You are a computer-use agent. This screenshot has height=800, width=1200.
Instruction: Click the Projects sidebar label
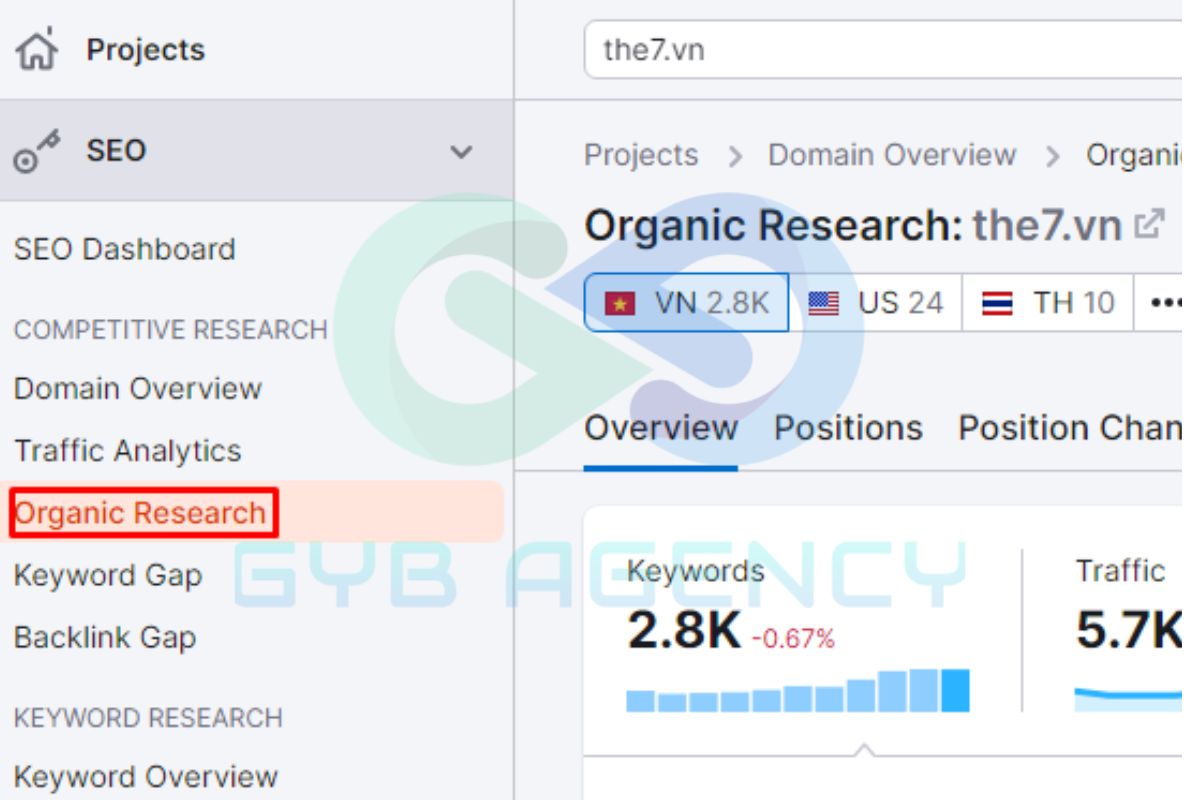[x=145, y=50]
